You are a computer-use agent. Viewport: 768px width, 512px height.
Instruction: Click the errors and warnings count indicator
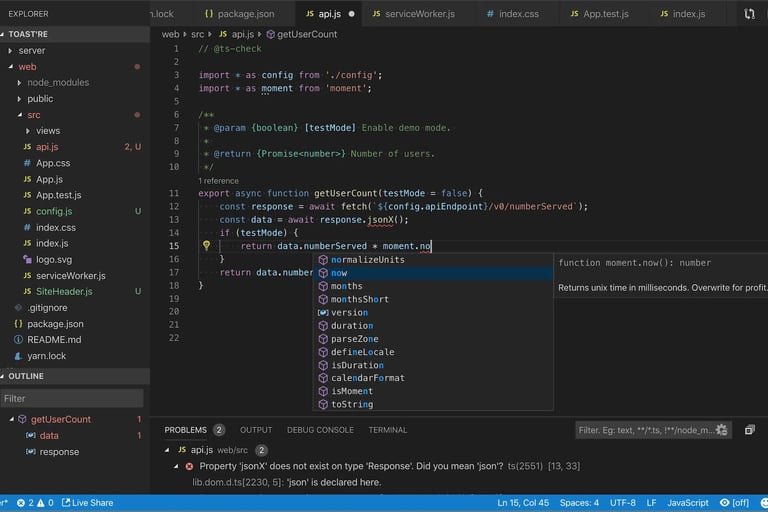(34, 502)
